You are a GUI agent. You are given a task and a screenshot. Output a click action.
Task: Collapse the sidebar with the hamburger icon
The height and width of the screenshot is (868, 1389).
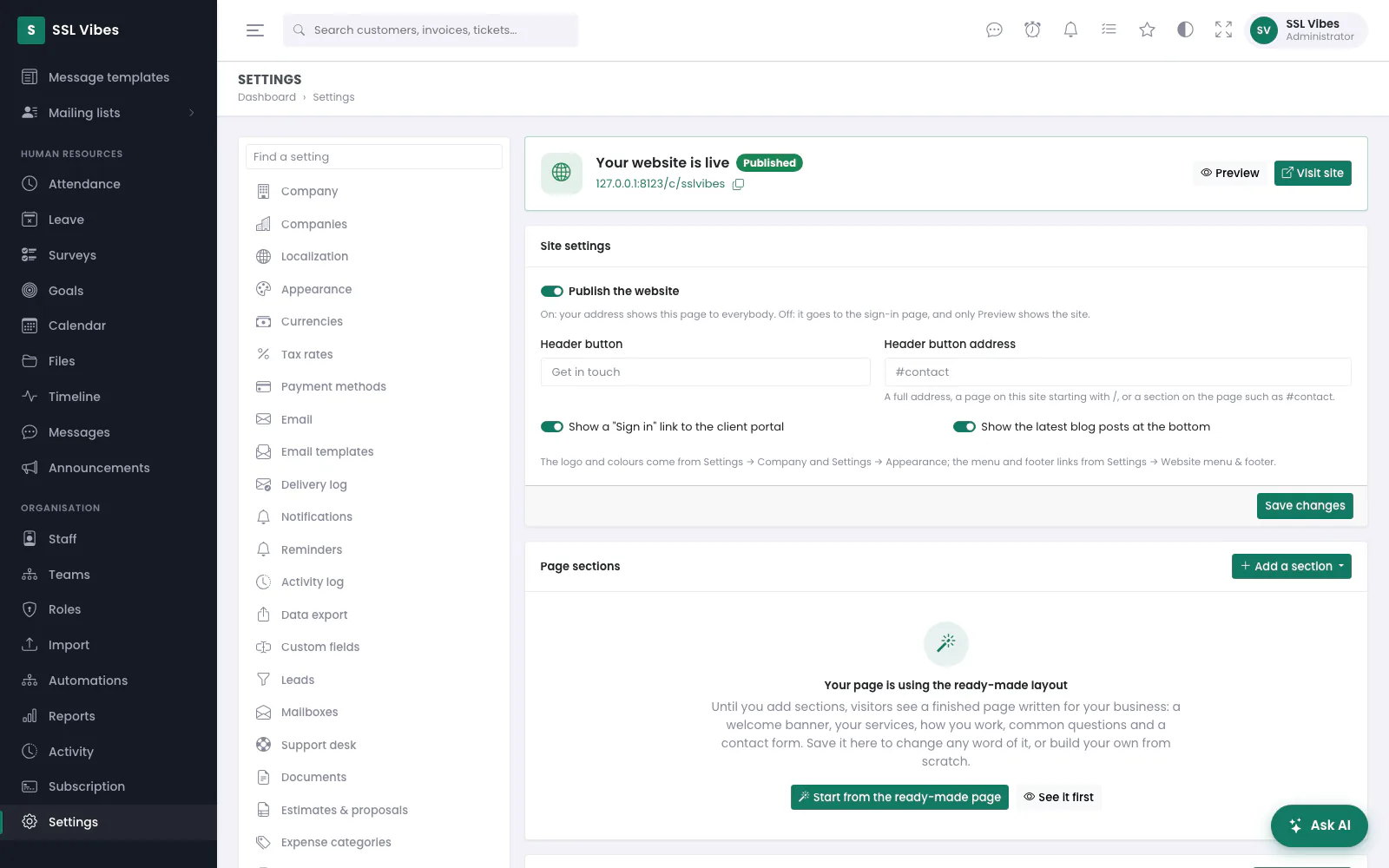coord(254,30)
